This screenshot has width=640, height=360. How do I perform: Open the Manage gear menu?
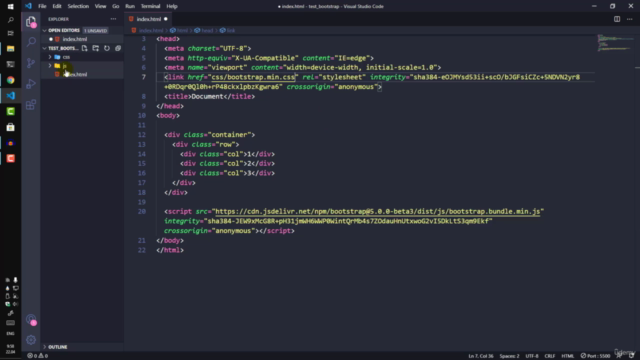(31, 340)
